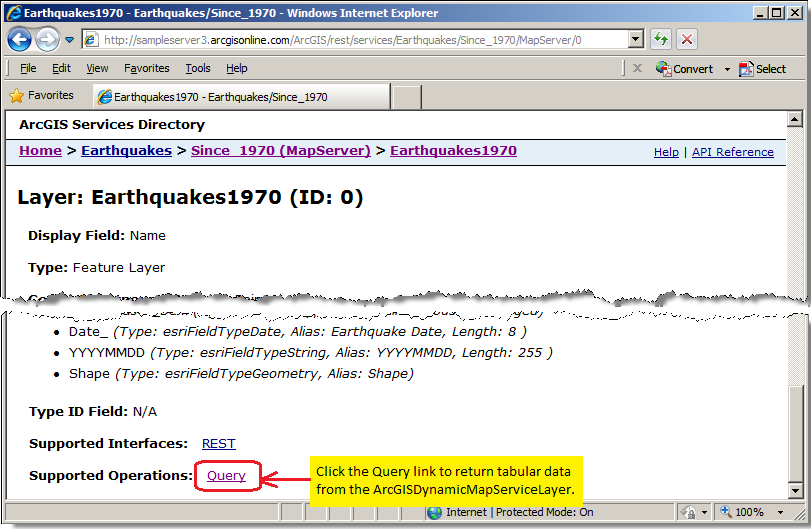This screenshot has width=811, height=529.
Task: Open the recent pages dropdown arrow
Action: 69,40
